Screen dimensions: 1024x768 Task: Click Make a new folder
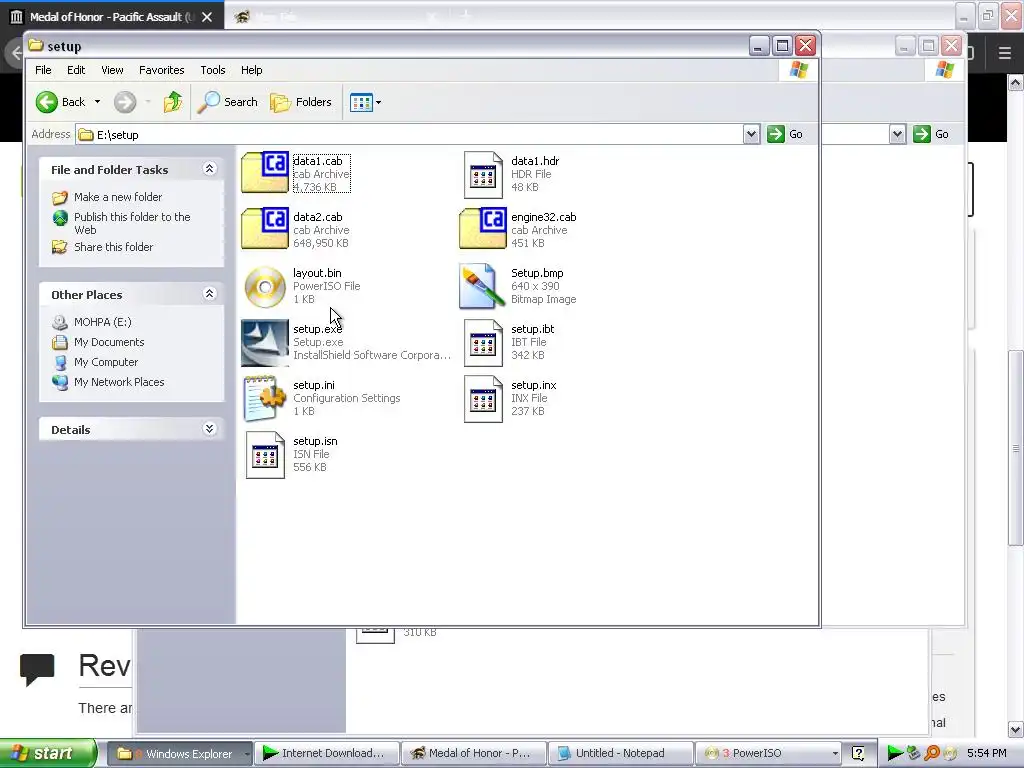click(x=118, y=197)
